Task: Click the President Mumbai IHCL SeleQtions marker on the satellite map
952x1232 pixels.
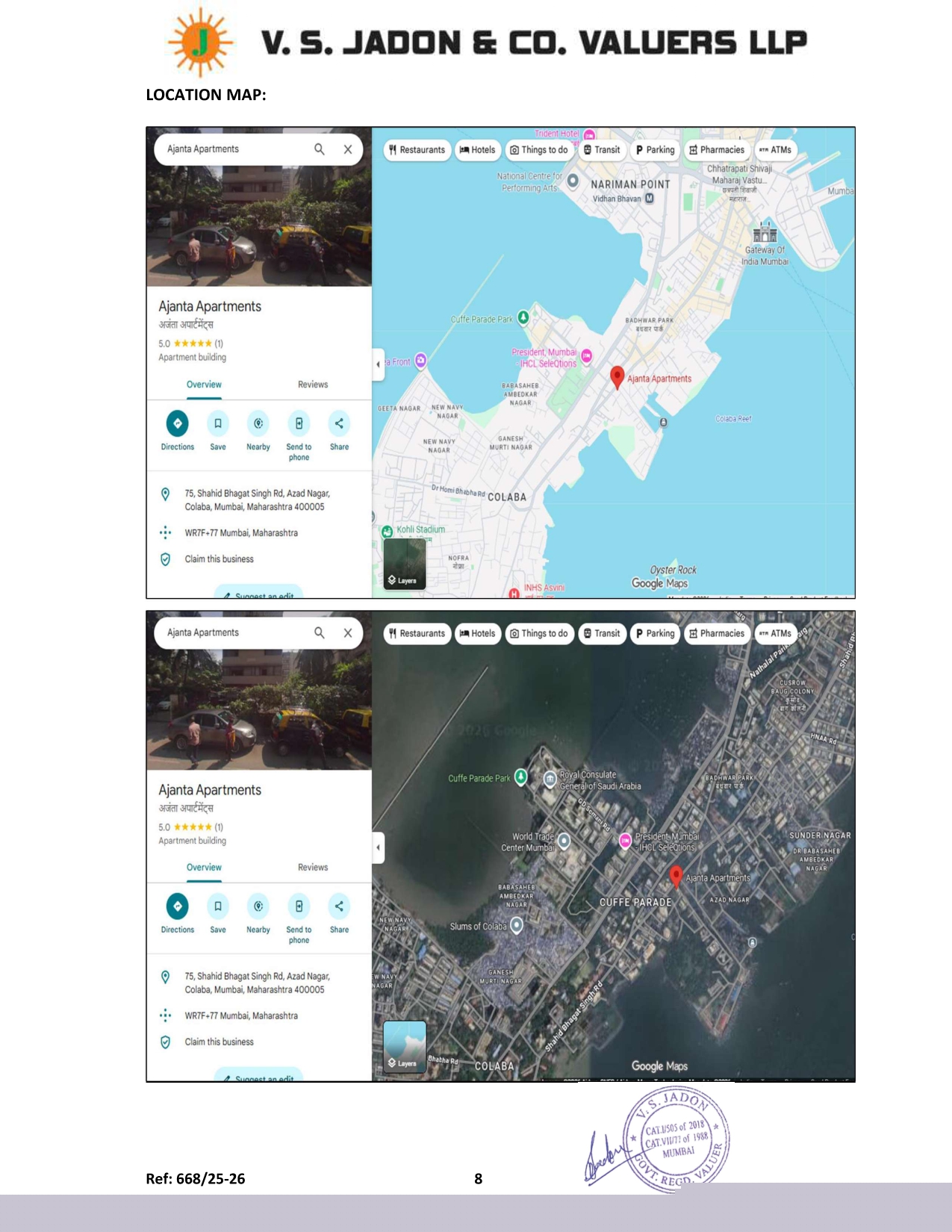Action: click(626, 841)
